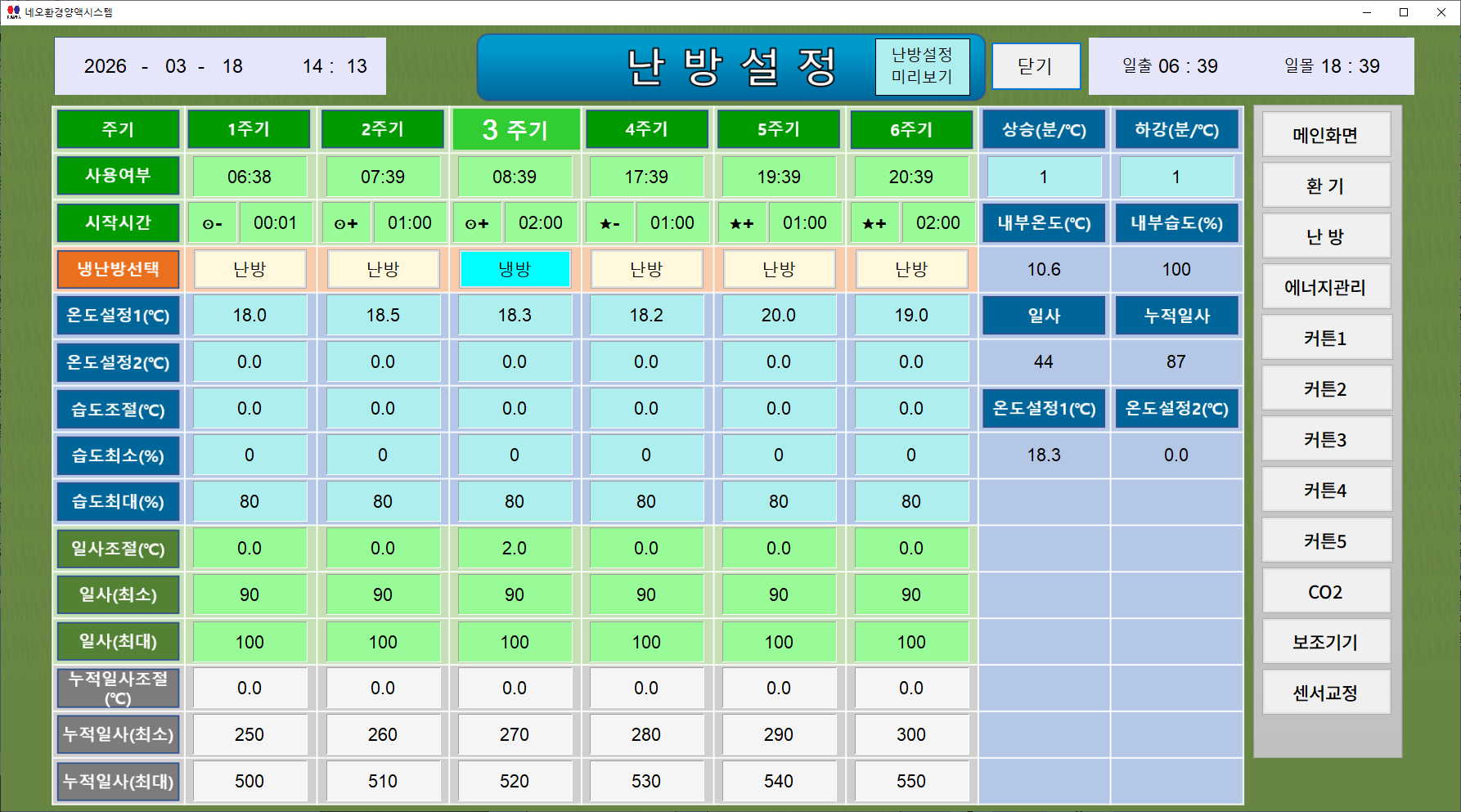Open the 커튼1 settings
The width and height of the screenshot is (1461, 812).
click(x=1326, y=338)
